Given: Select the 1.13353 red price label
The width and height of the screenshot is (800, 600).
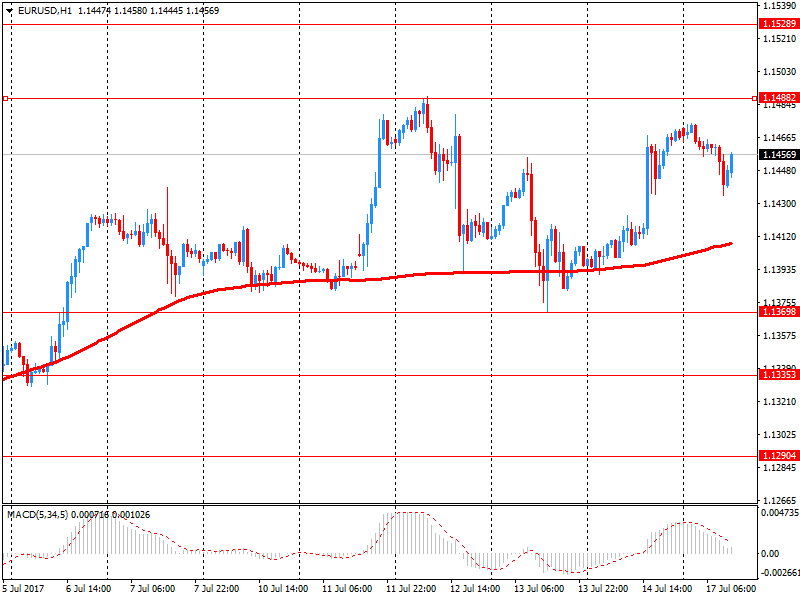Looking at the screenshot, I should click(x=779, y=375).
